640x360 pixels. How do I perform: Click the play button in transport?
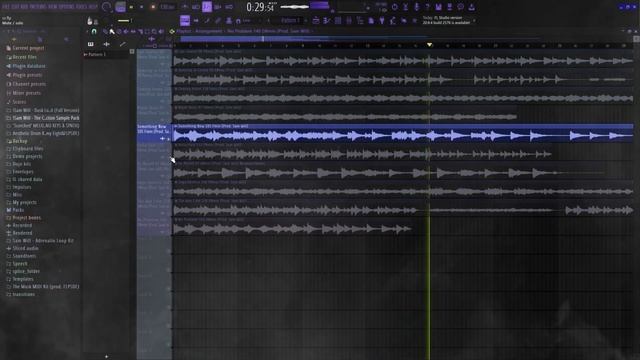(131, 7)
